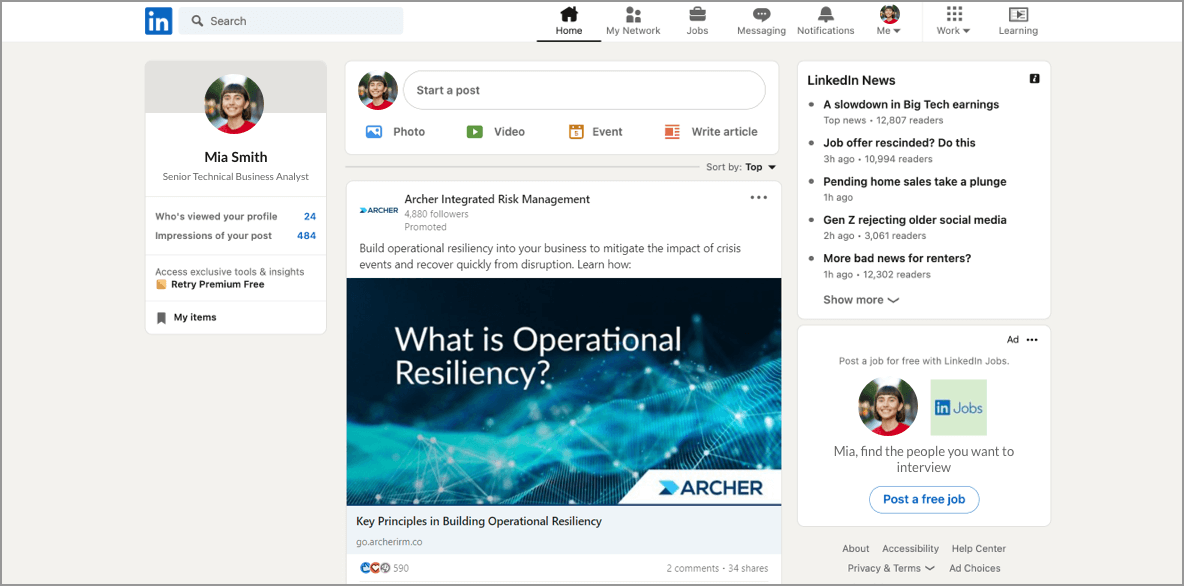1184x586 pixels.
Task: Click the Video icon in post composer
Action: pyautogui.click(x=474, y=131)
